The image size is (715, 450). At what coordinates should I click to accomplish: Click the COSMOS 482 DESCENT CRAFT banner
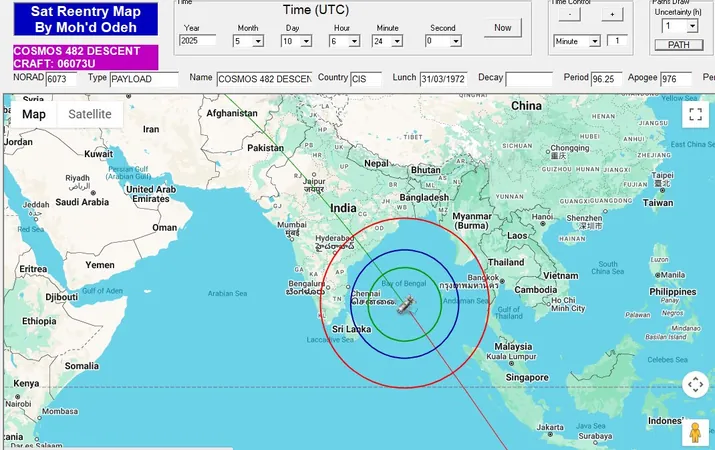coord(86,57)
